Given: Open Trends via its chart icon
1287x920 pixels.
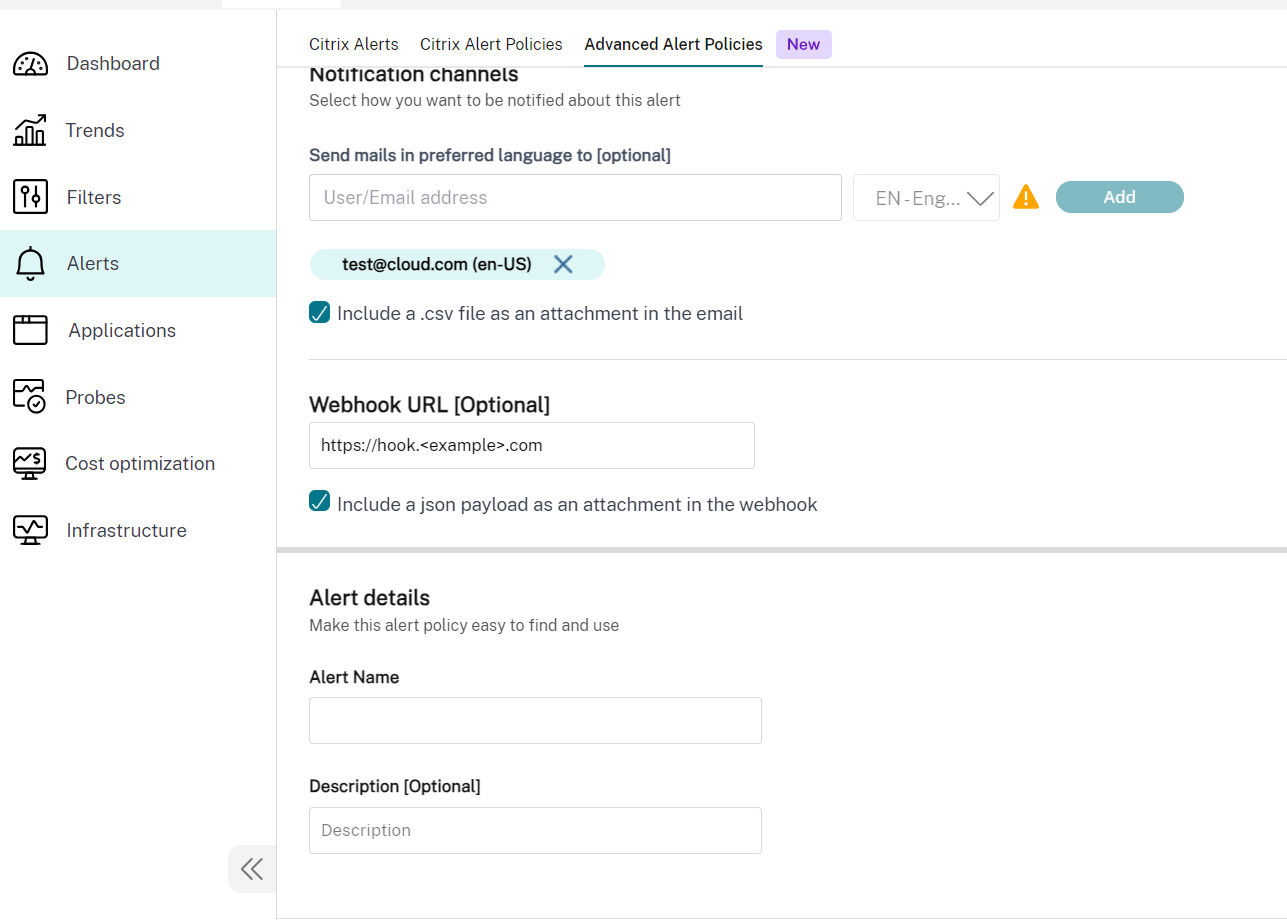Looking at the screenshot, I should coord(30,130).
